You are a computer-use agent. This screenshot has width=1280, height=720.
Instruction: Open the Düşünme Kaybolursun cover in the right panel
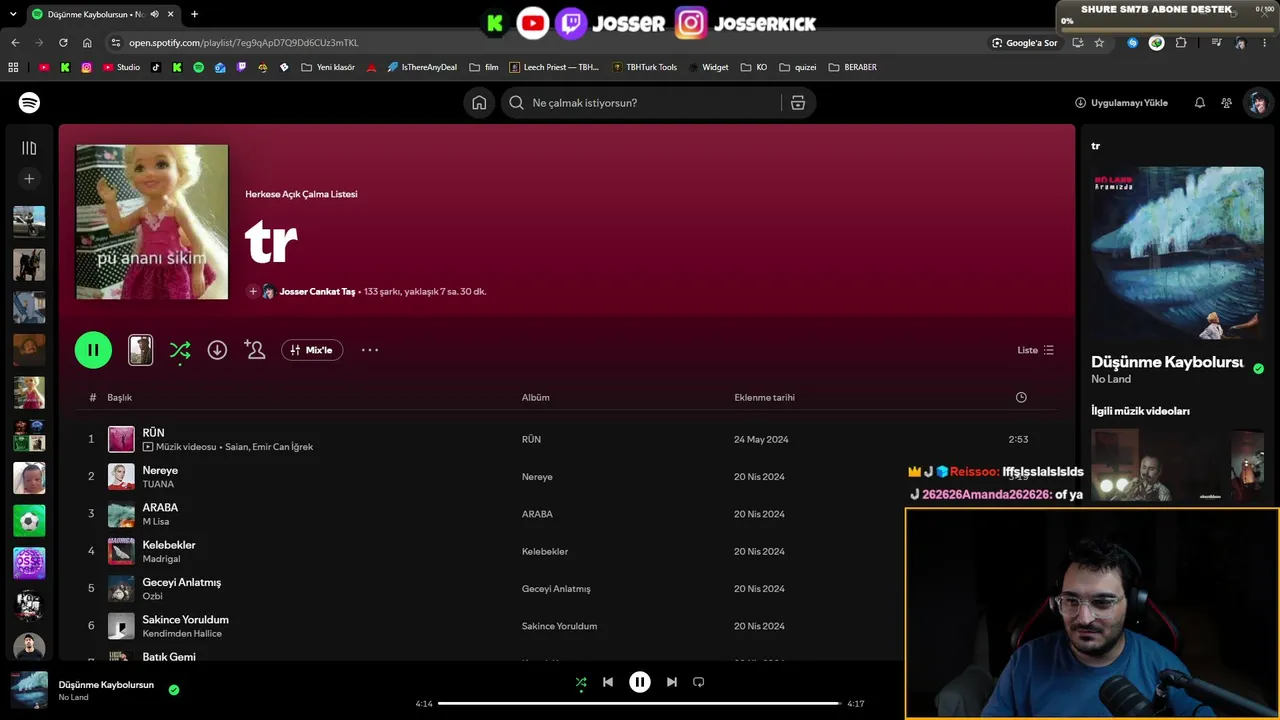click(1177, 253)
